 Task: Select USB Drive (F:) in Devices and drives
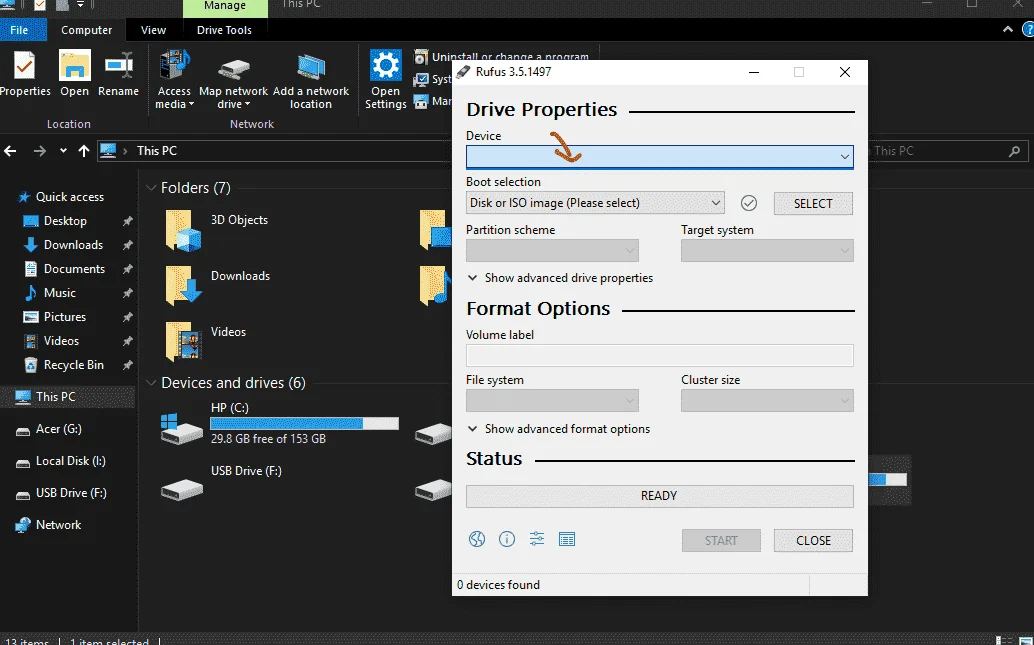(x=222, y=481)
